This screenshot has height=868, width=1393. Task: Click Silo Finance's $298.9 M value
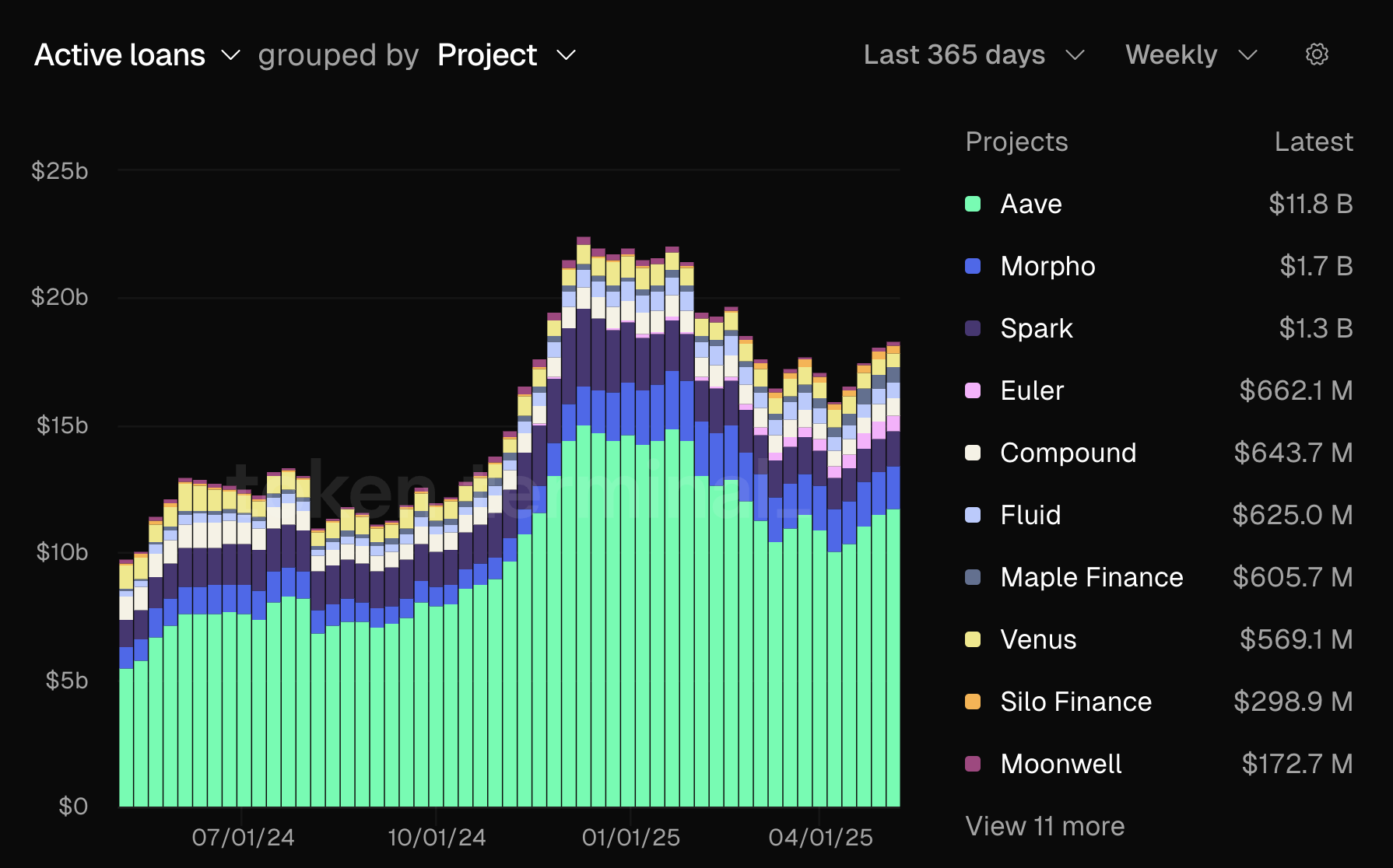tap(1293, 702)
